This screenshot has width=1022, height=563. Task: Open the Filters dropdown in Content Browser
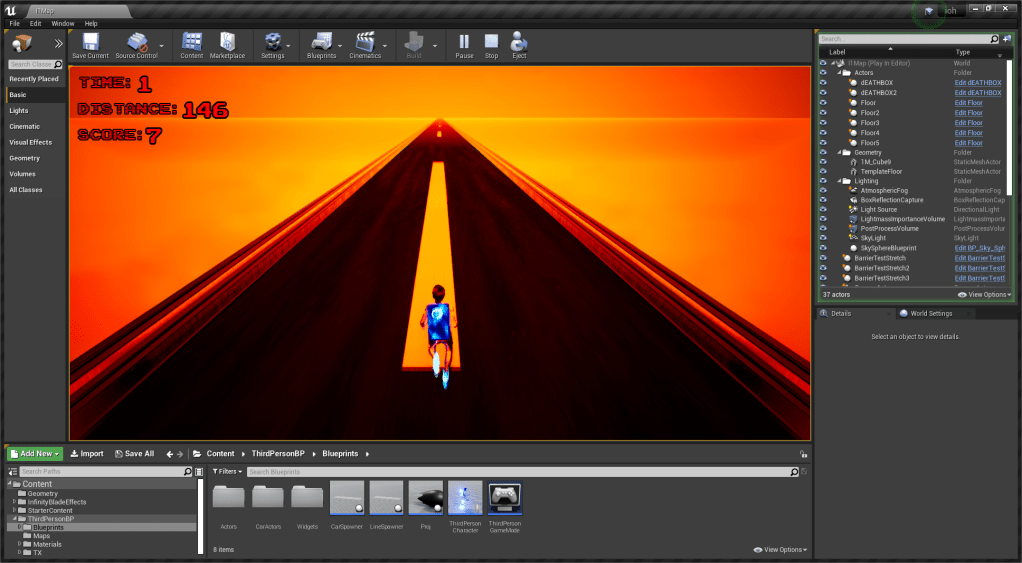(x=226, y=471)
